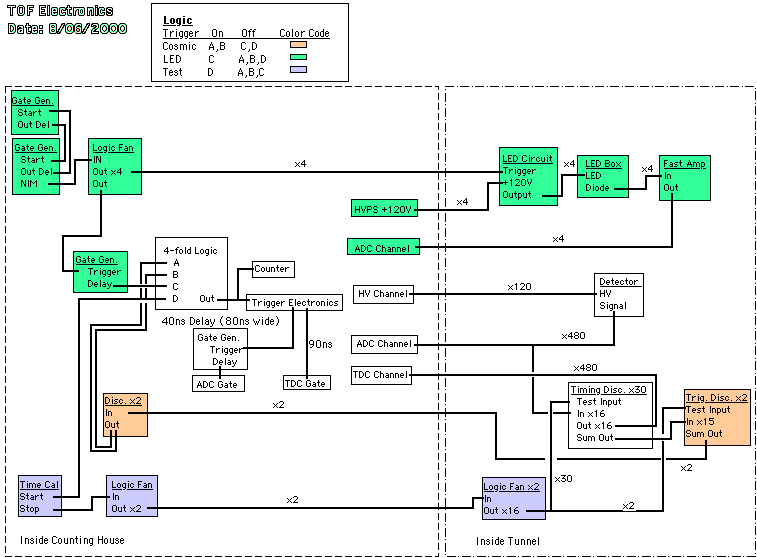Click the 'Counter' box
The image size is (757, 558).
[273, 269]
